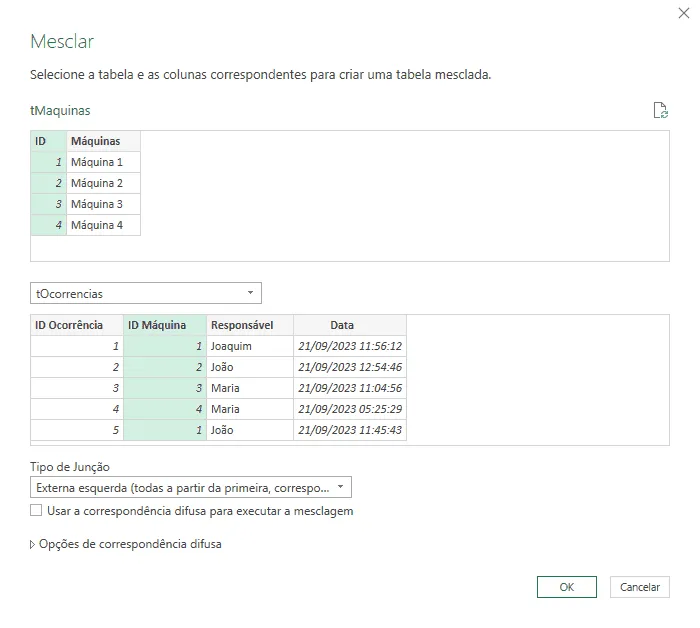Open the Tipo de Junção dropdown

(191, 487)
